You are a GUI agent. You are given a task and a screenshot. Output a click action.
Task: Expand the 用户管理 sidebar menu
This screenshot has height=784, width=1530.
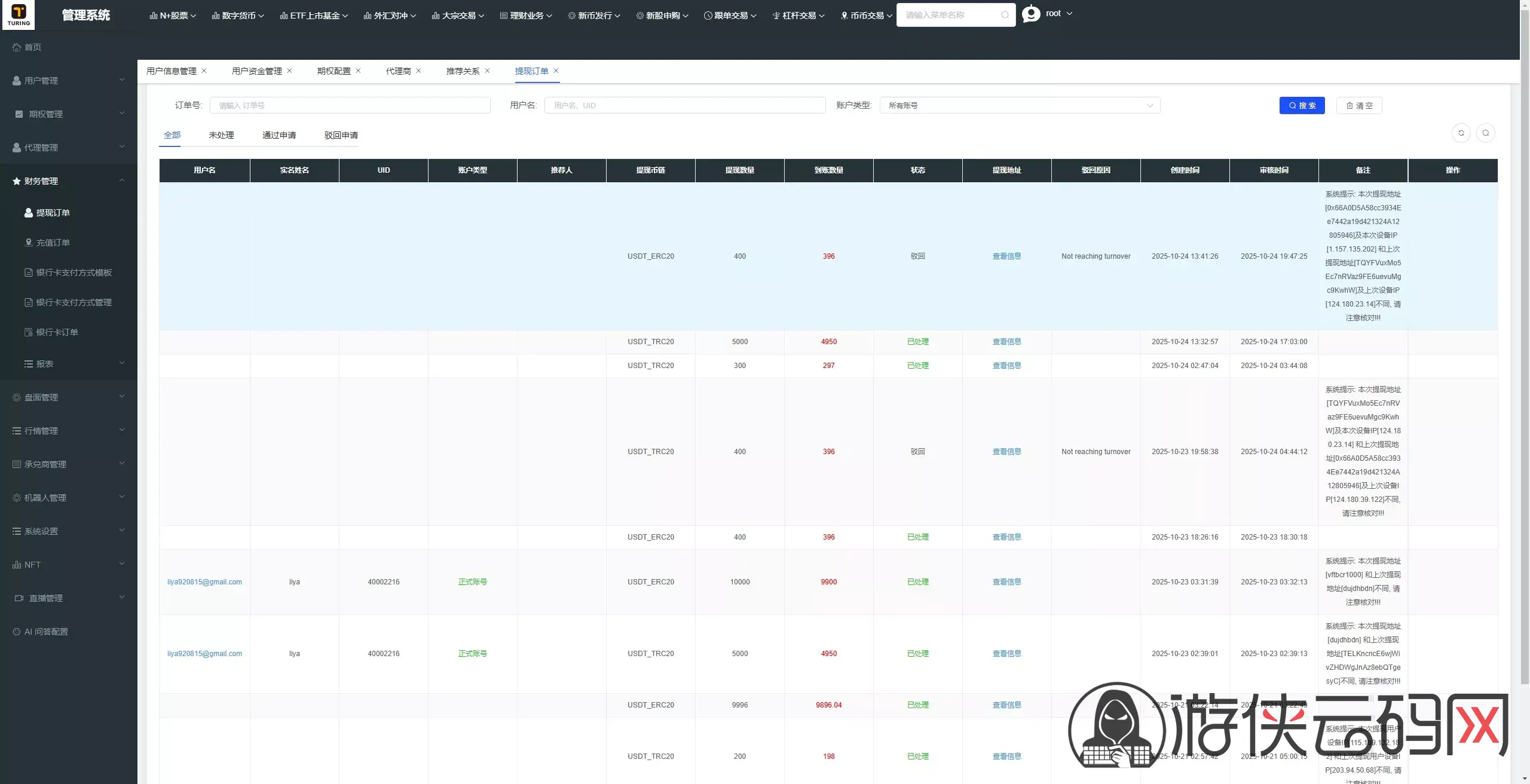coord(69,80)
